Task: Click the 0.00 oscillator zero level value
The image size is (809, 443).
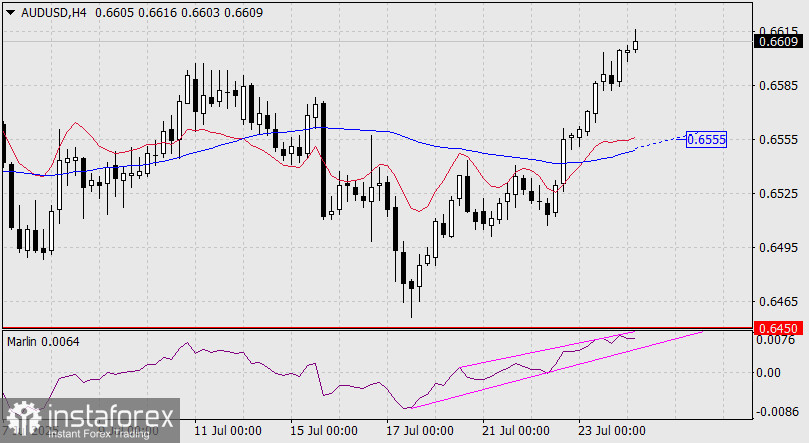Action: point(768,373)
